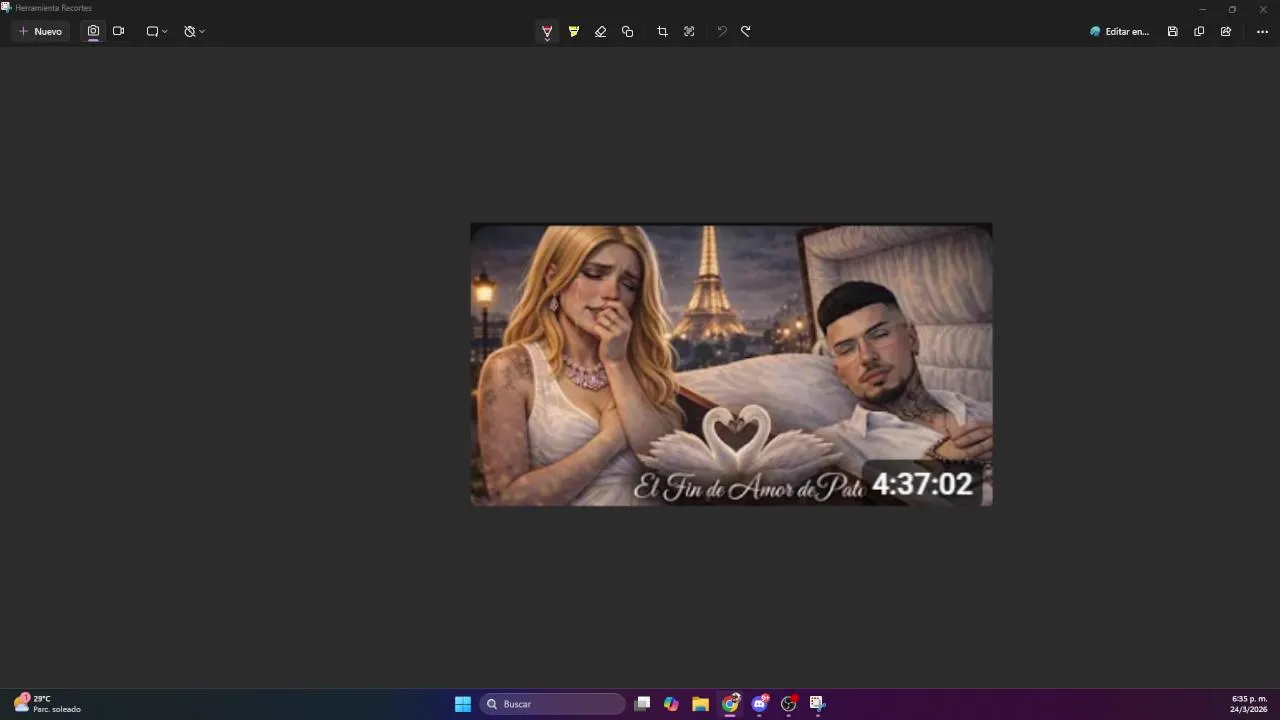Image resolution: width=1280 pixels, height=720 pixels.
Task: Redo the last edit
Action: (746, 31)
